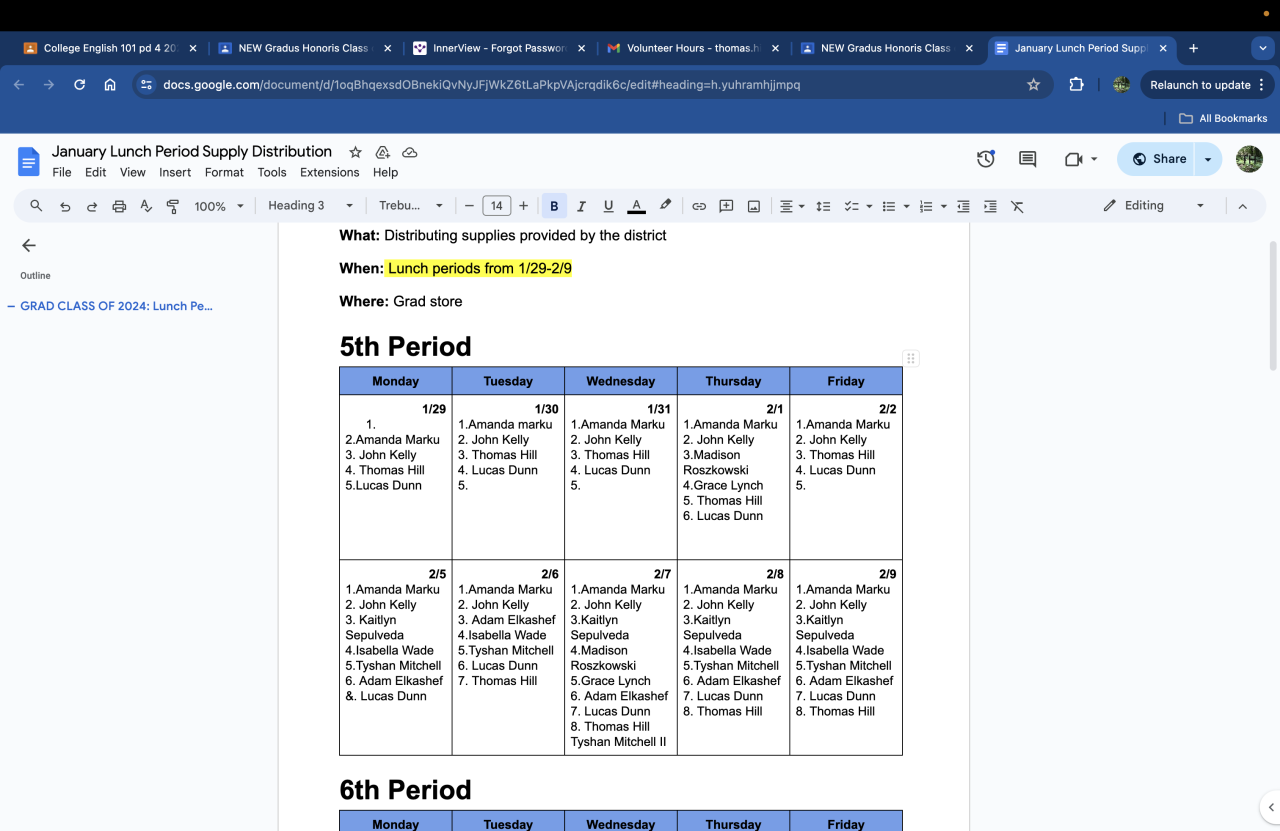
Task: Open the Format menu
Action: coord(224,172)
